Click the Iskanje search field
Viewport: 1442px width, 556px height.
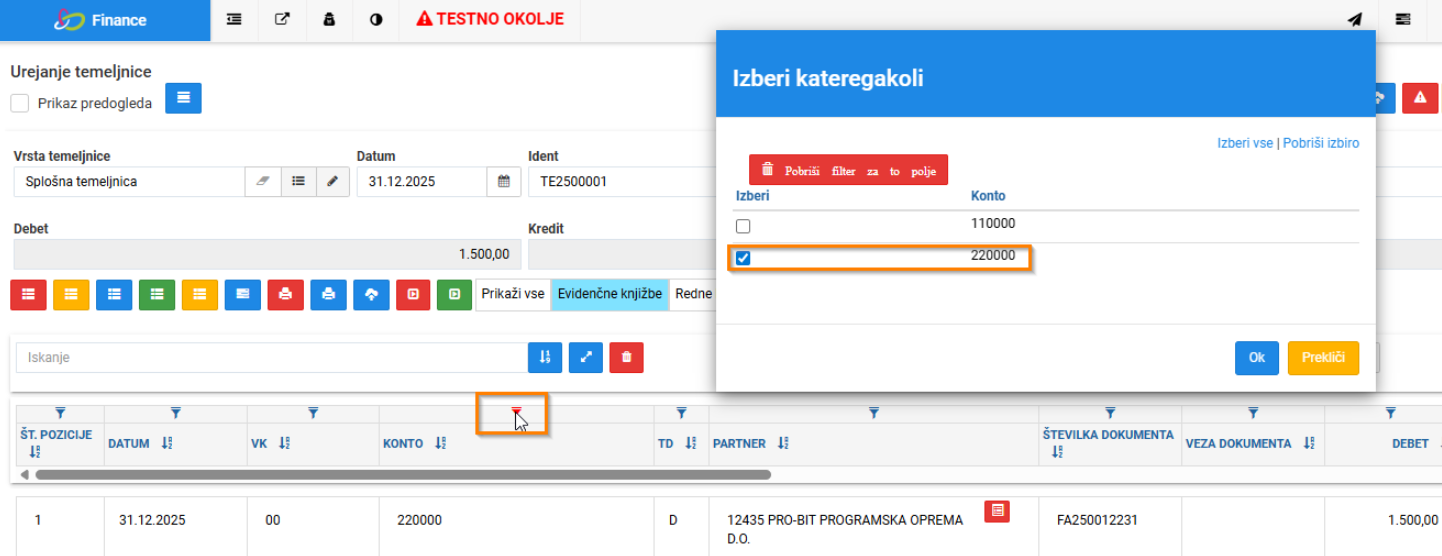point(270,357)
